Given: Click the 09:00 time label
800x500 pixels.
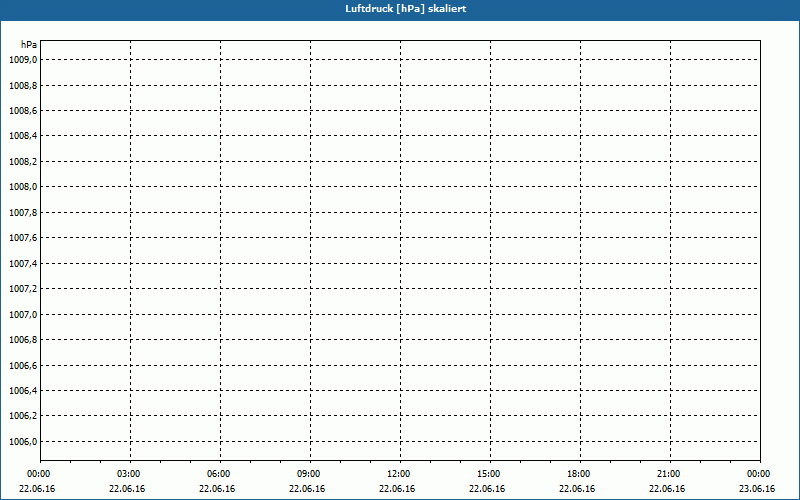Looking at the screenshot, I should click(309, 474).
